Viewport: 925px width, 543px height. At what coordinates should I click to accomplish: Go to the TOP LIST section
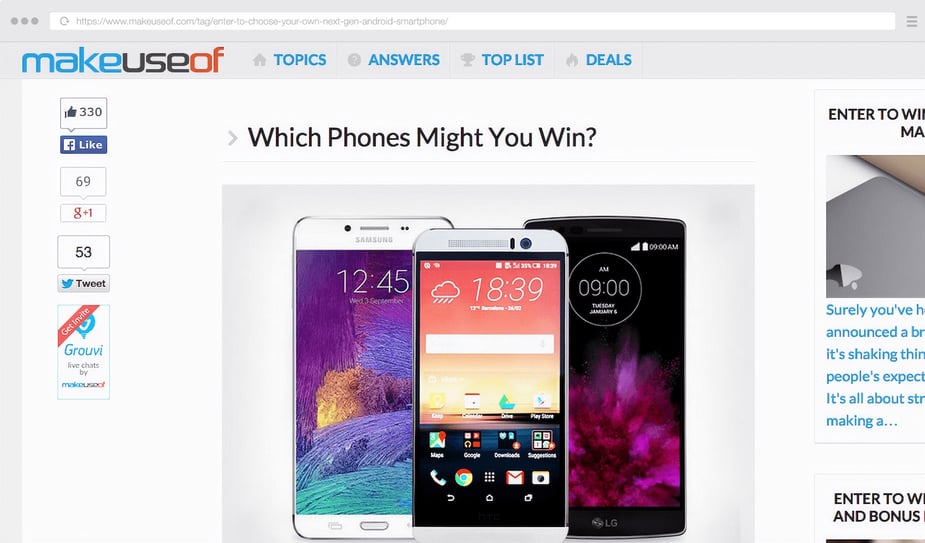tap(513, 60)
